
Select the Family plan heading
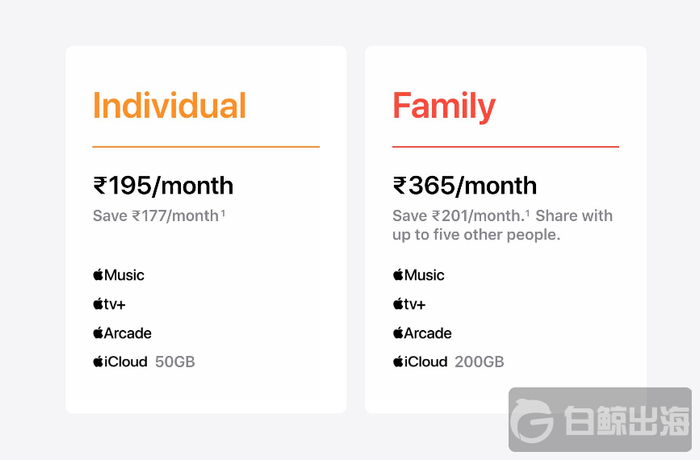pos(444,105)
